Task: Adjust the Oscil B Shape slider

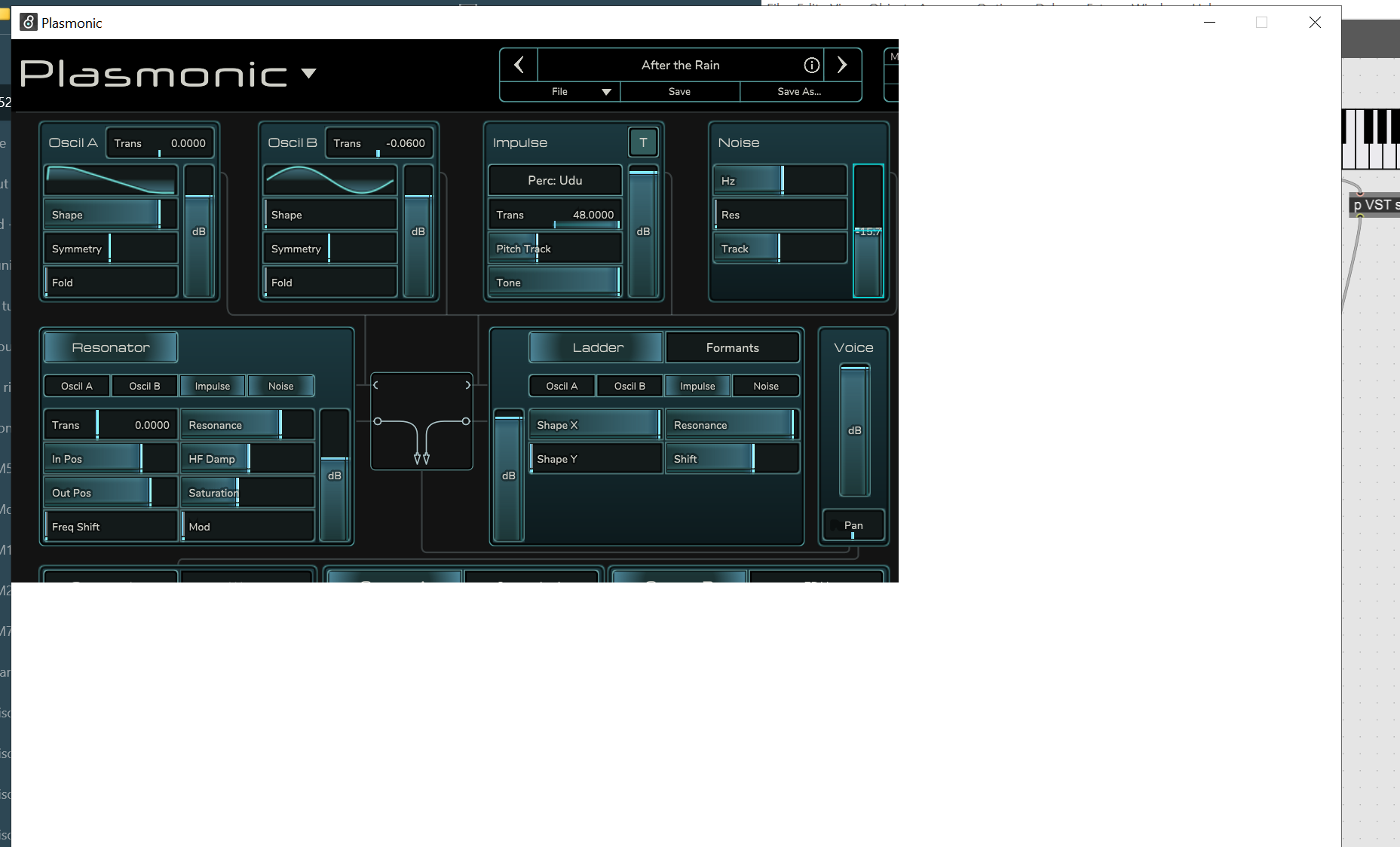Action: click(x=330, y=215)
